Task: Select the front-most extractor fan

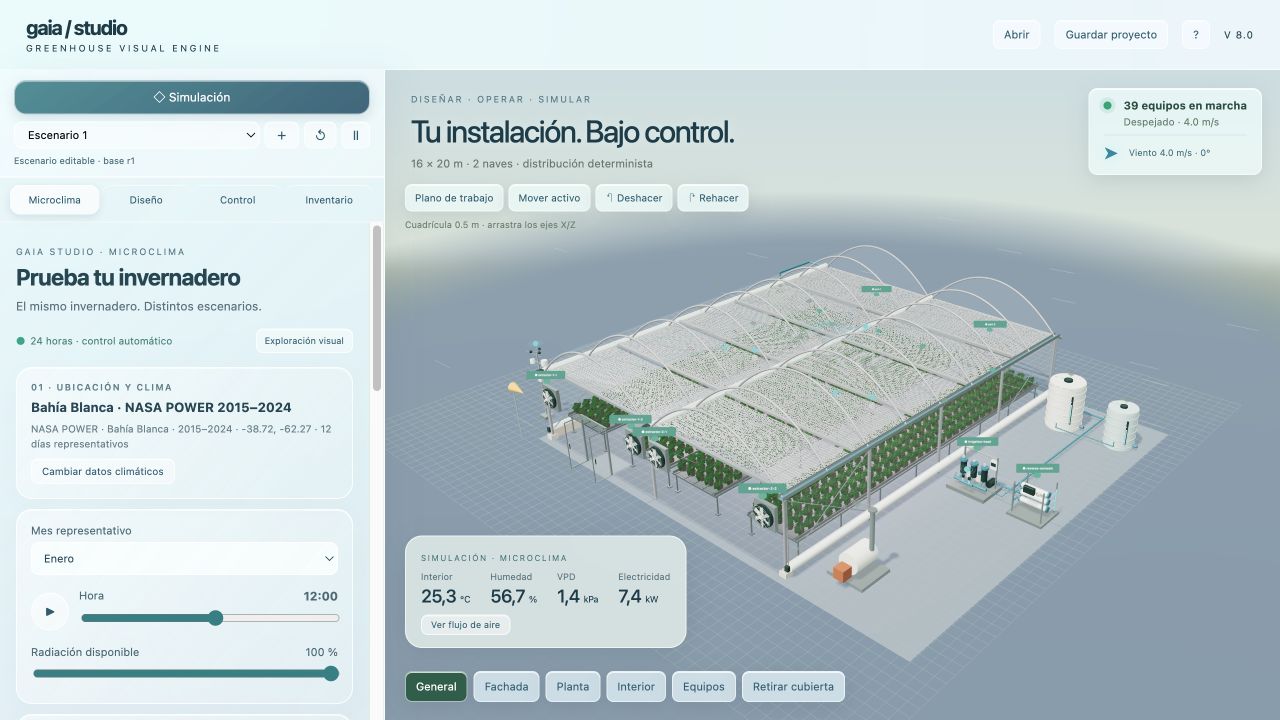Action: [x=763, y=514]
